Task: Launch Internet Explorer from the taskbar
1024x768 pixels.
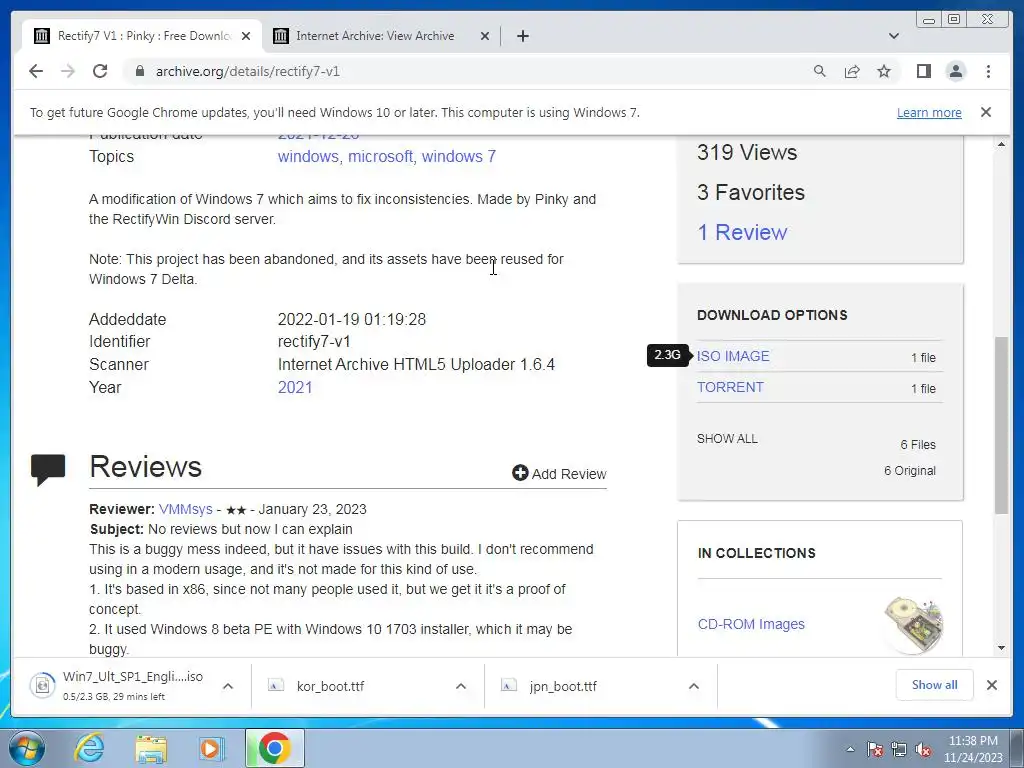Action: tap(89, 748)
